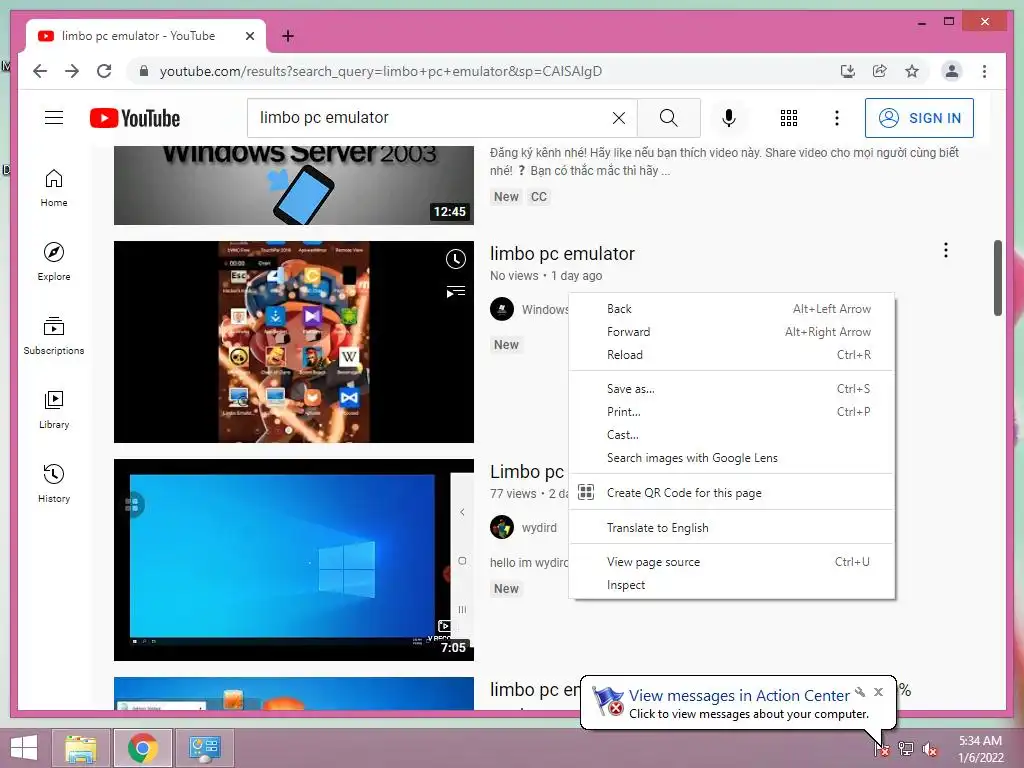1024x768 pixels.
Task: Click the install app icon in address bar
Action: tap(848, 71)
